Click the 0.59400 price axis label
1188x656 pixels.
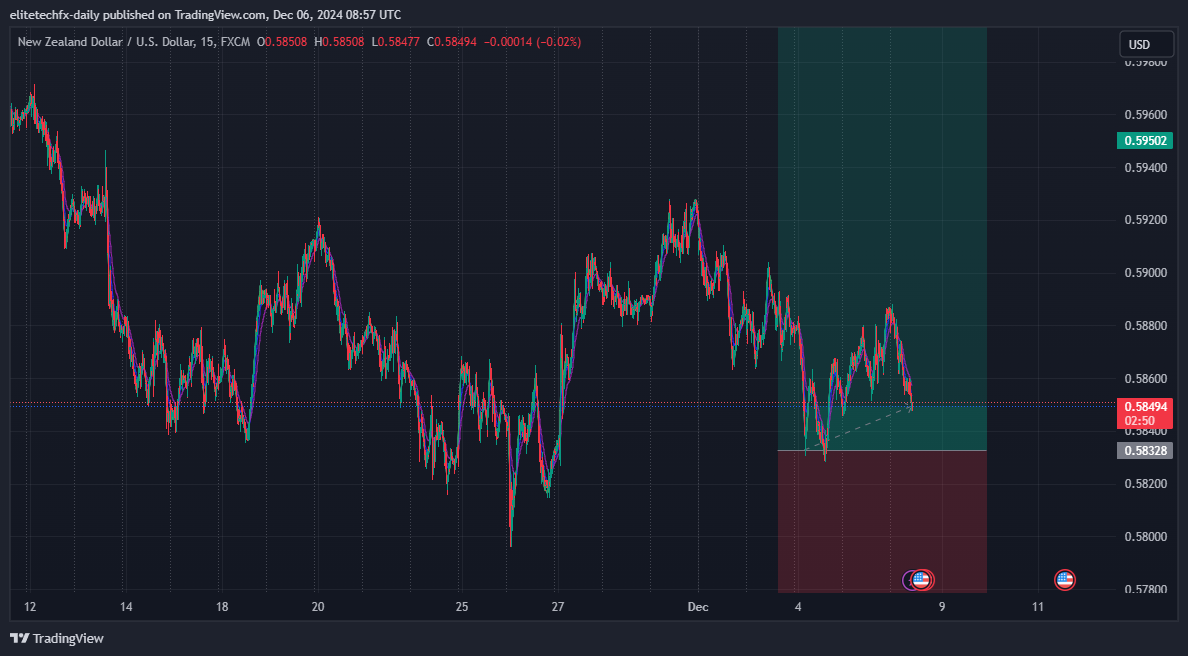[x=1146, y=167]
